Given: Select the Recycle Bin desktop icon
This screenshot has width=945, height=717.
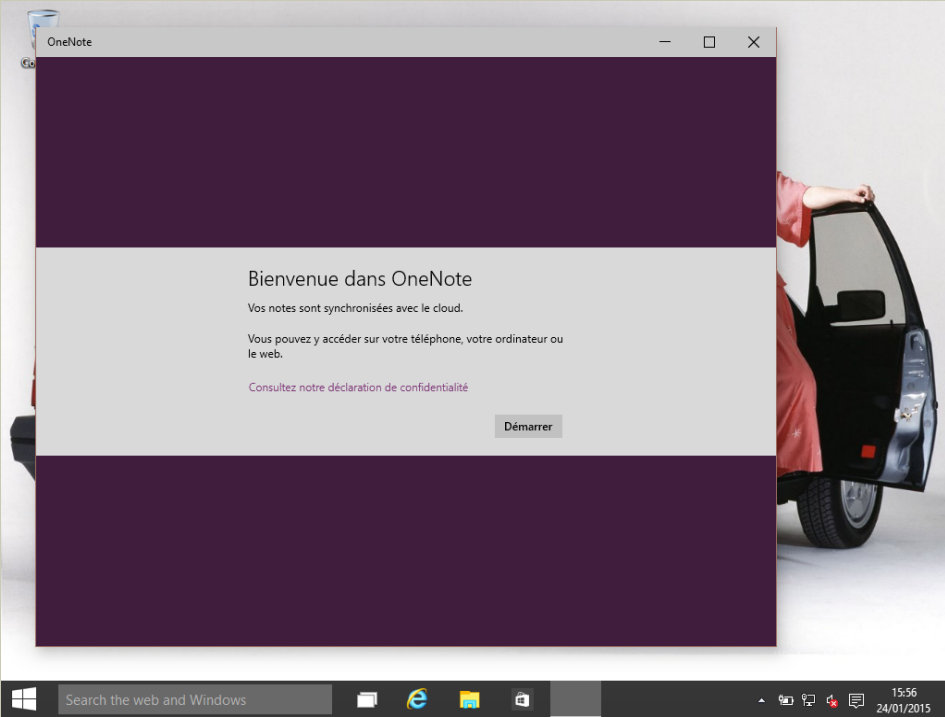Looking at the screenshot, I should (x=42, y=30).
